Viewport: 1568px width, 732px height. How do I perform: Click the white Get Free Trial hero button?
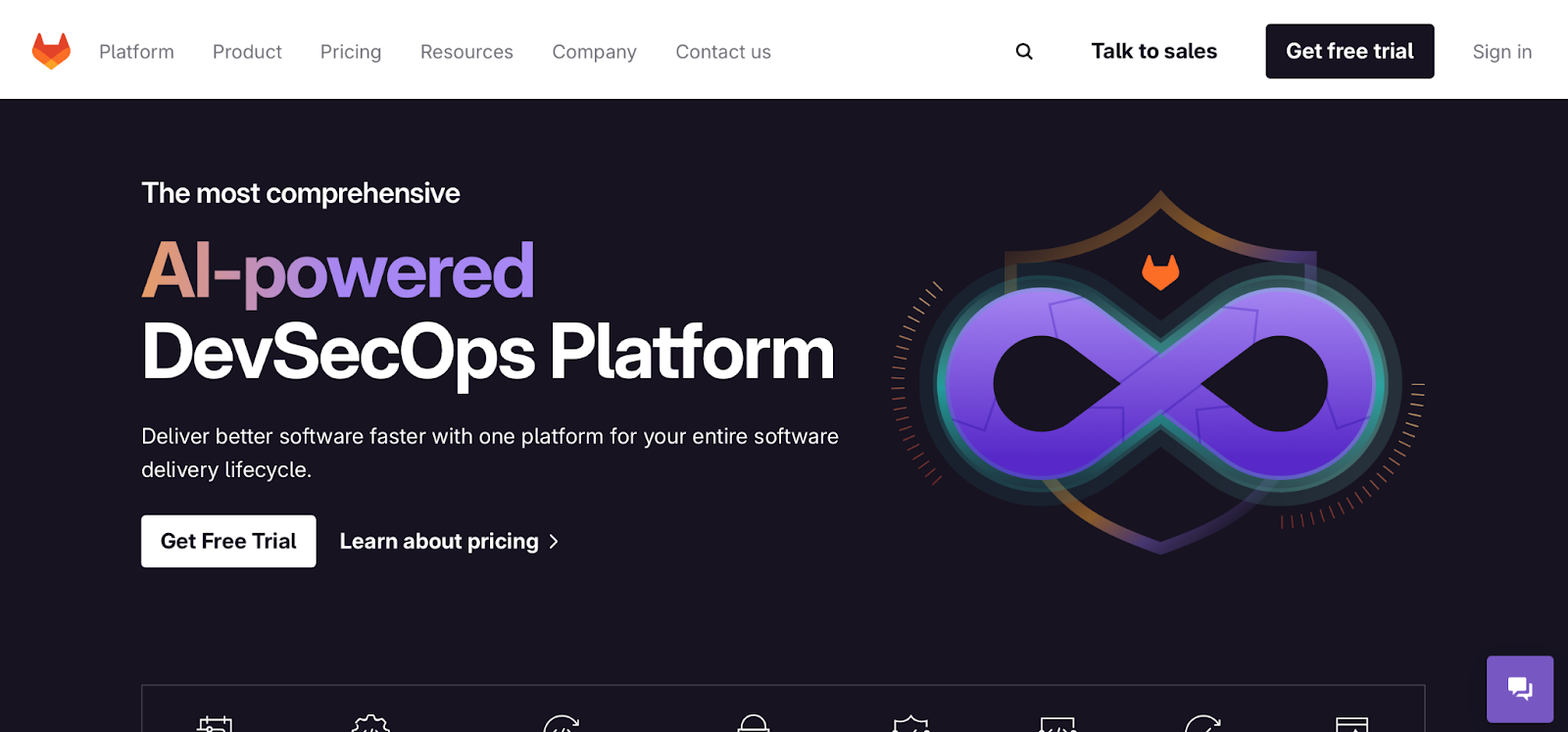pyautogui.click(x=228, y=541)
